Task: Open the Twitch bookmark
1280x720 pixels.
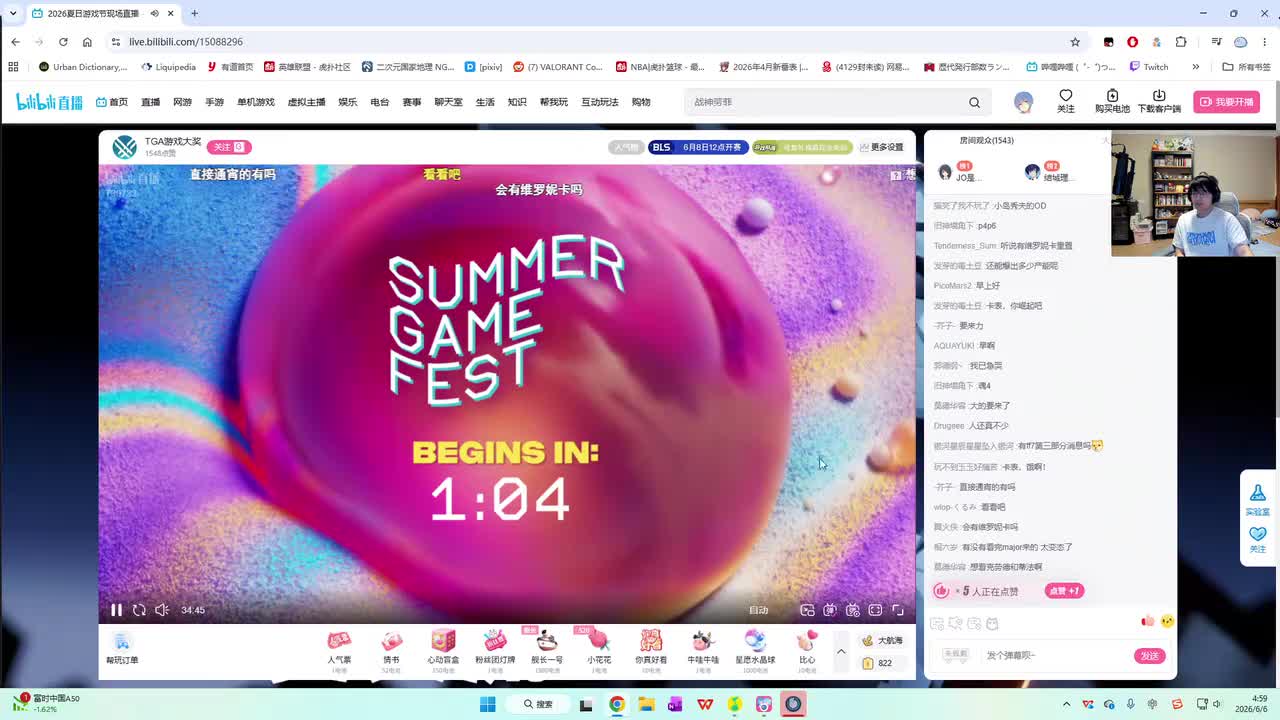Action: 1149,67
